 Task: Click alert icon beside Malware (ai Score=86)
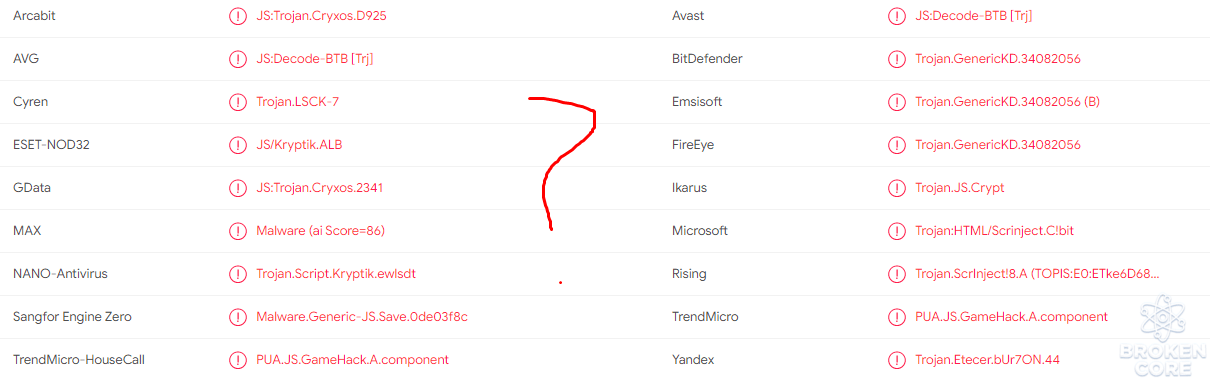[x=238, y=231]
